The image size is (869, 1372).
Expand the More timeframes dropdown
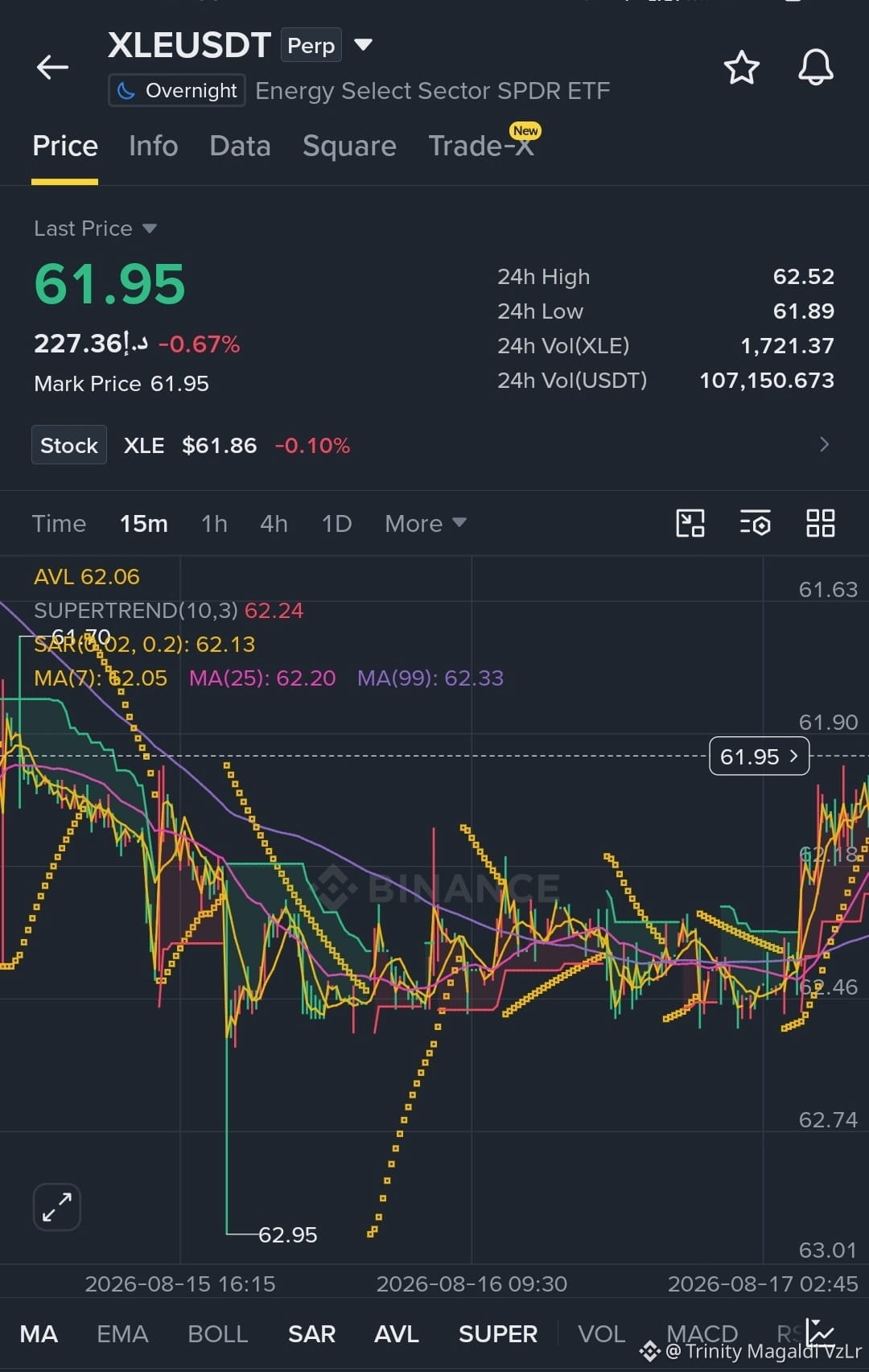[x=425, y=524]
